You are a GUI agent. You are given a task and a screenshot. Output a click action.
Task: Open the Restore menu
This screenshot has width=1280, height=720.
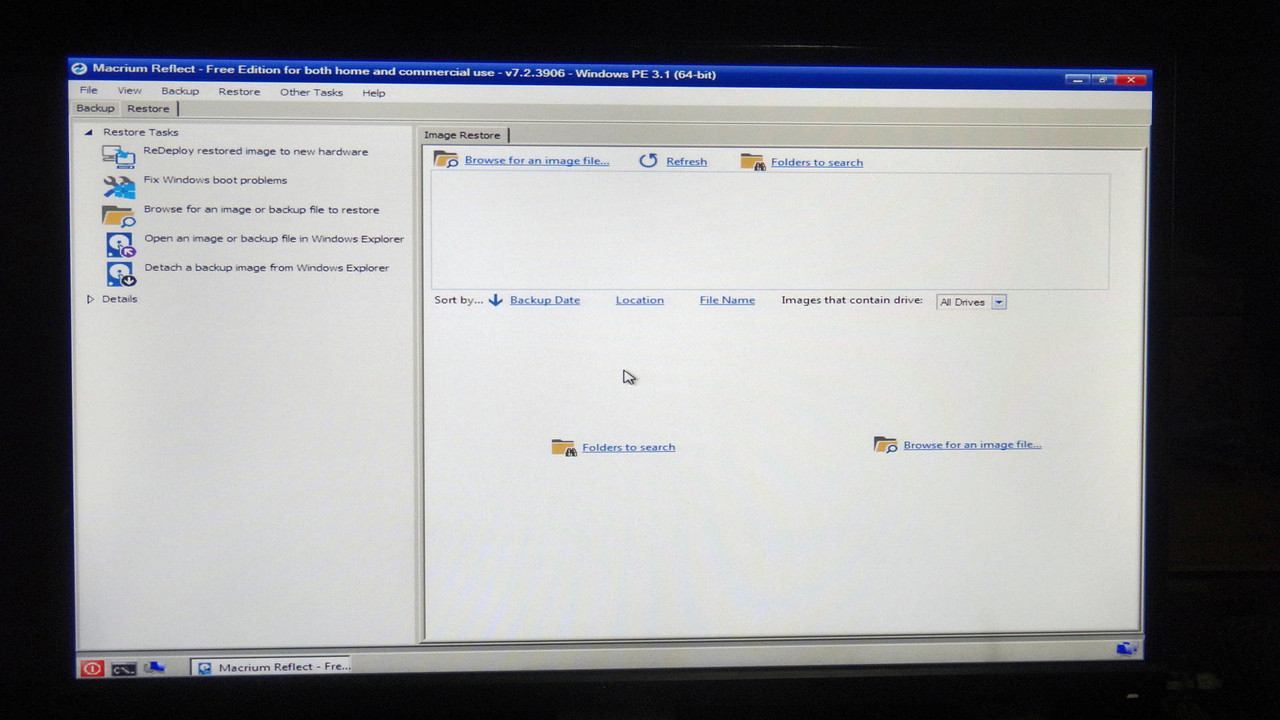point(239,92)
